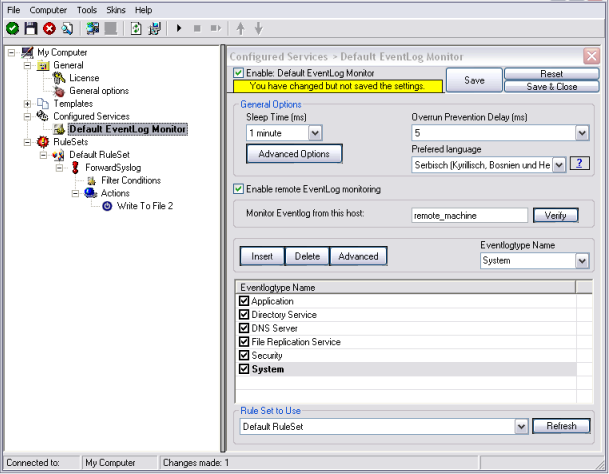Open the File menu
Screen dimensions: 609x474
click(x=14, y=10)
